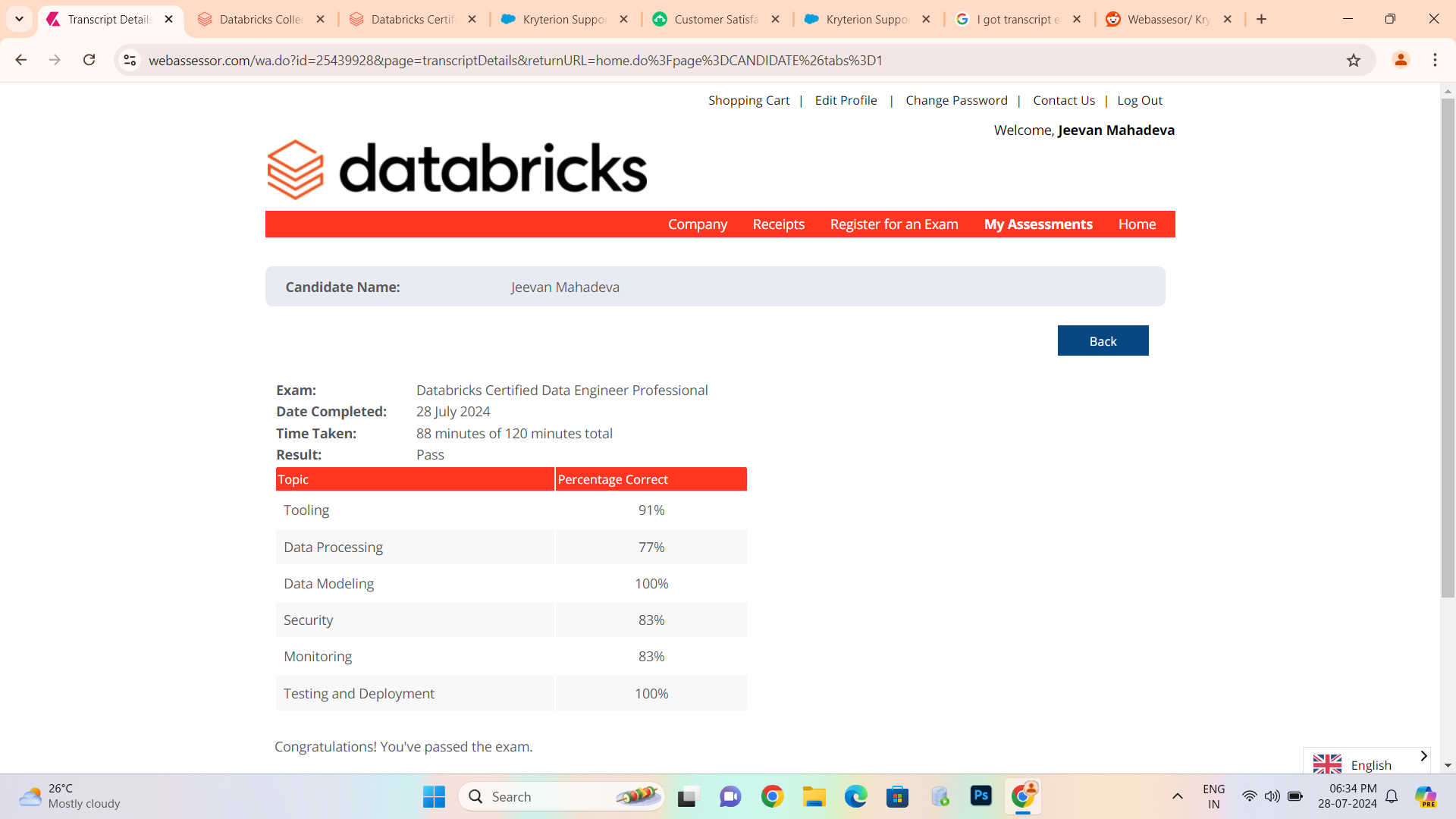Open Task View black window icon

tap(687, 796)
